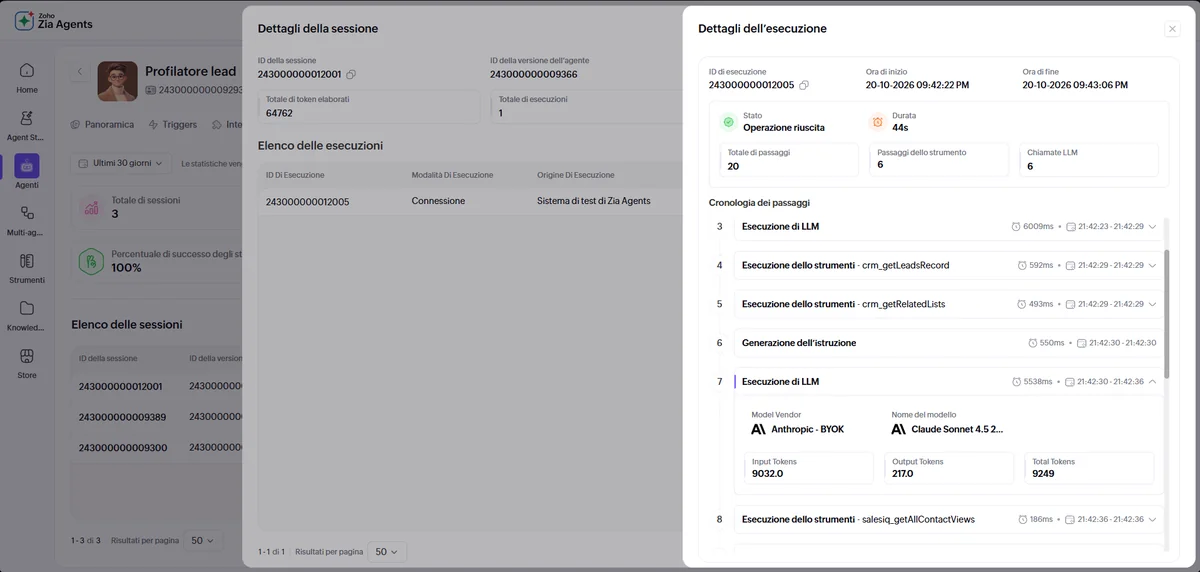Switch to the Triggers tab
This screenshot has height=572, width=1200.
[x=172, y=125]
